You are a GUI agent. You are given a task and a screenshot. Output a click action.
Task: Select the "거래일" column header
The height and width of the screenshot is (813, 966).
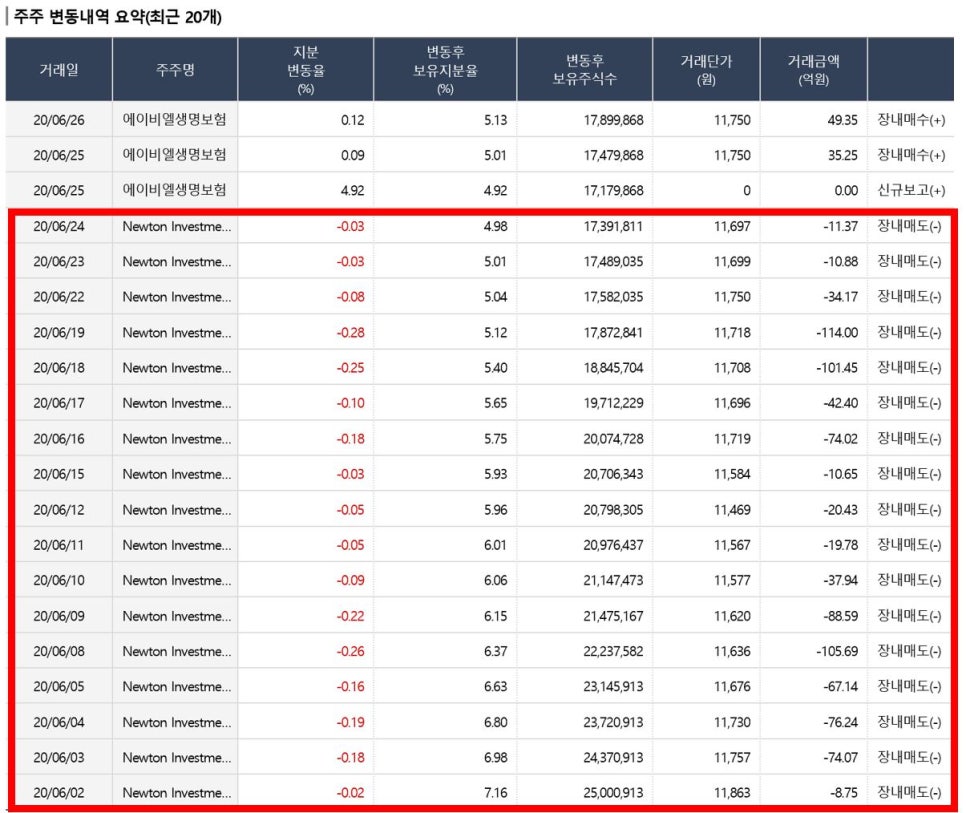click(x=59, y=70)
